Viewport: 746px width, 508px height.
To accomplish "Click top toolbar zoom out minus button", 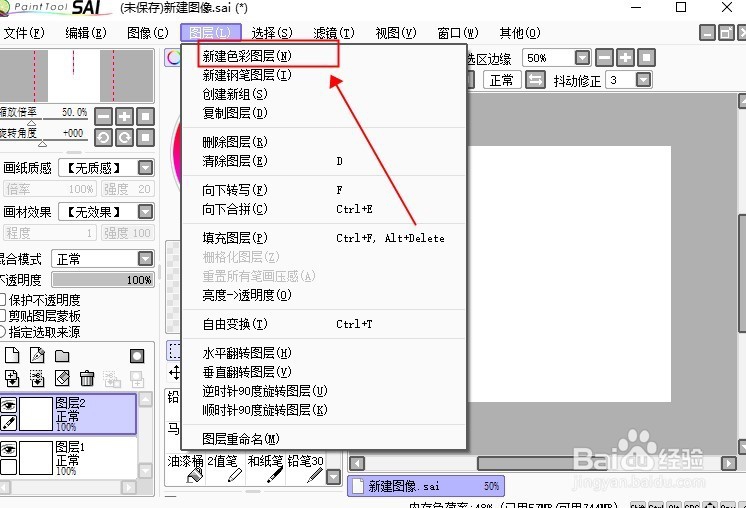I will click(604, 58).
